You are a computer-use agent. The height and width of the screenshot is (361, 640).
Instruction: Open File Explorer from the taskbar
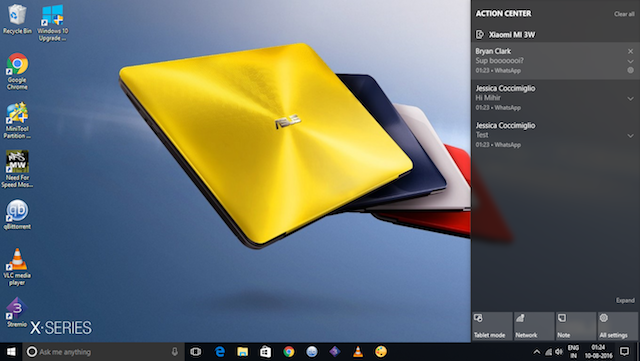[243, 352]
